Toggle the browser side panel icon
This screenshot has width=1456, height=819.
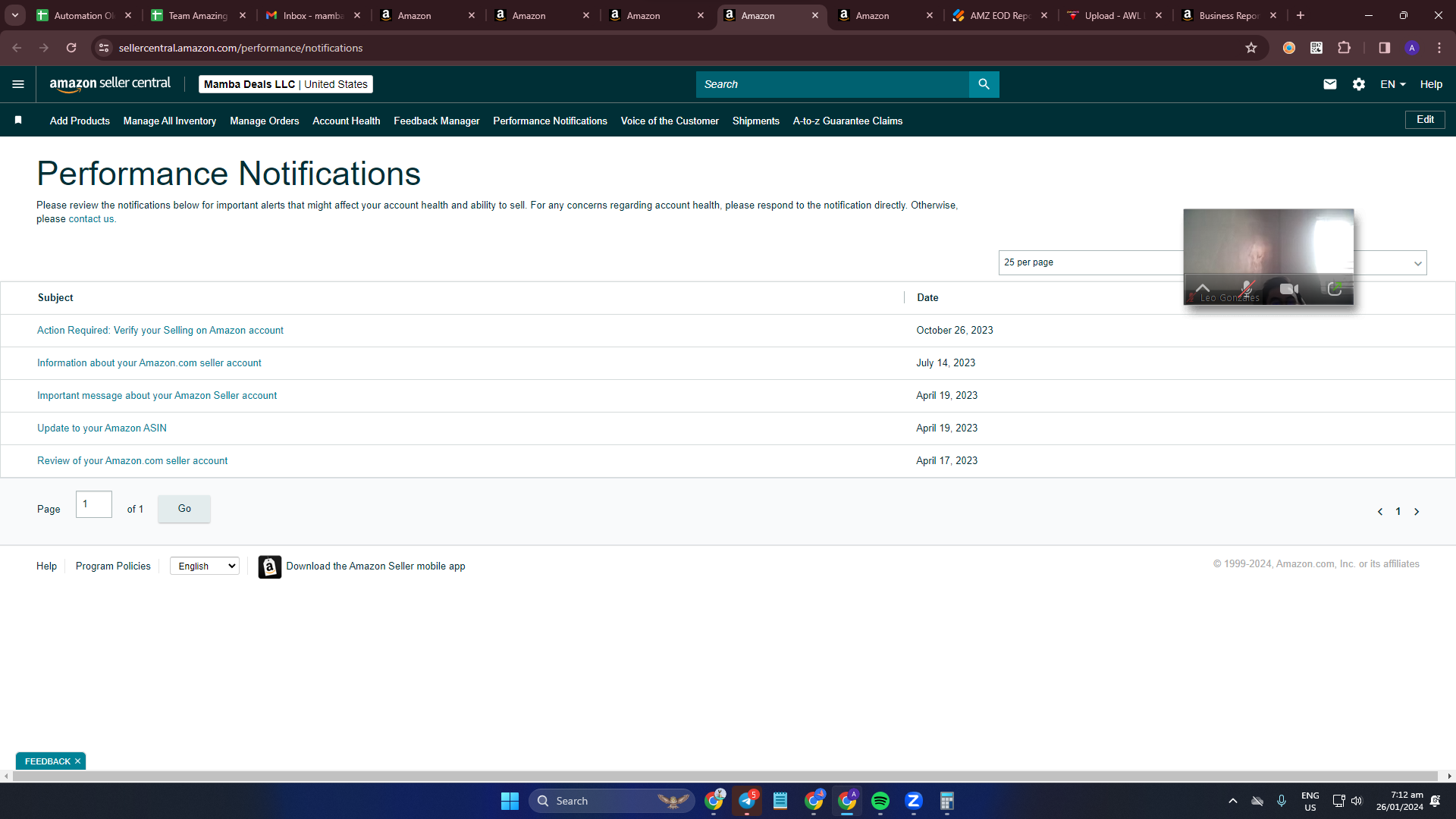click(x=1384, y=48)
